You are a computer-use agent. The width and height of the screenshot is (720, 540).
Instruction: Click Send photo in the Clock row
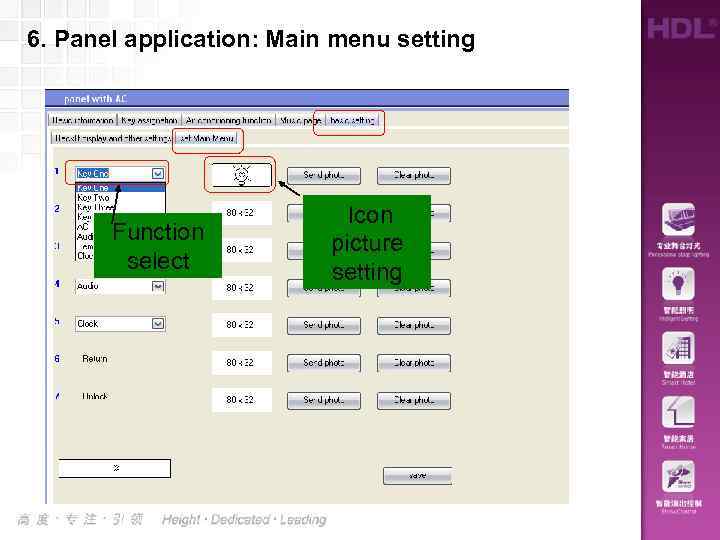pyautogui.click(x=324, y=325)
